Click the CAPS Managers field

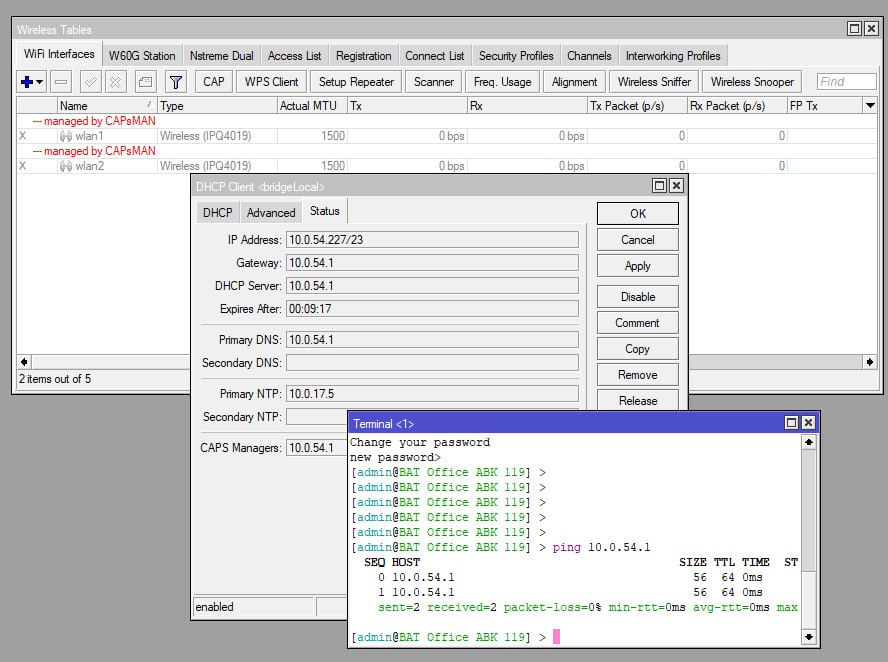317,448
